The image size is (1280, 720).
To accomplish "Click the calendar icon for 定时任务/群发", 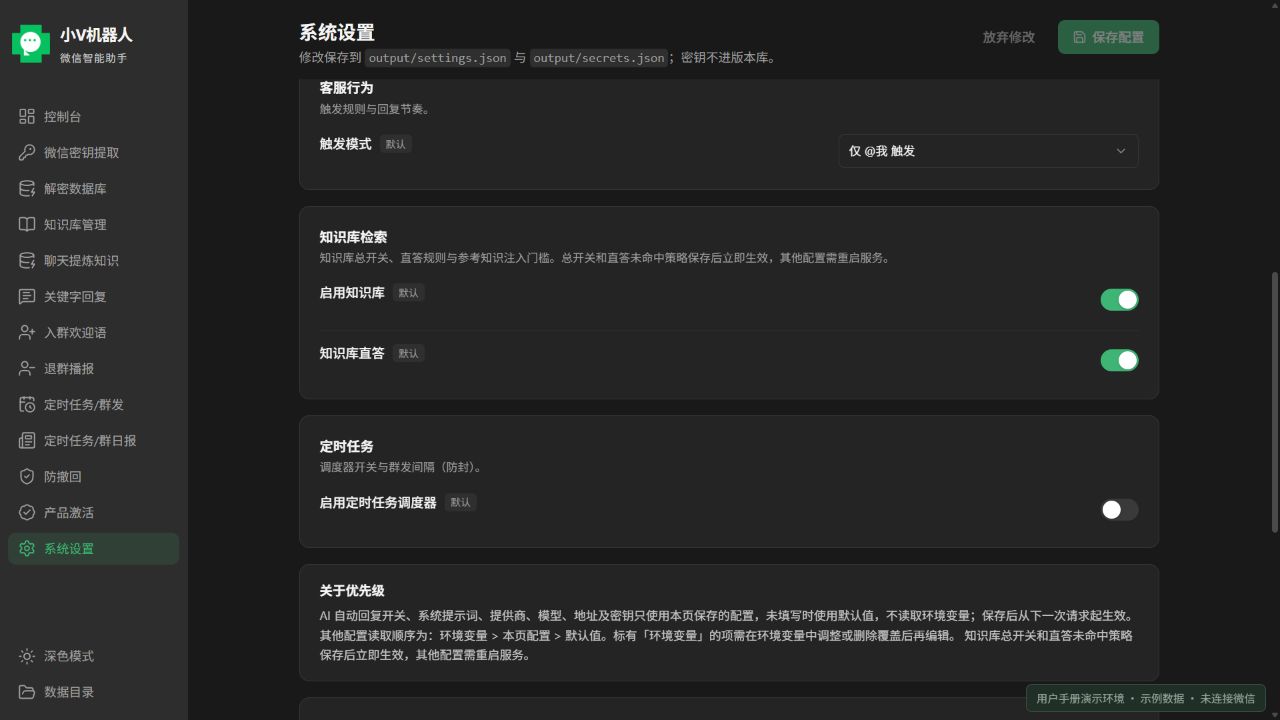I will (x=27, y=405).
